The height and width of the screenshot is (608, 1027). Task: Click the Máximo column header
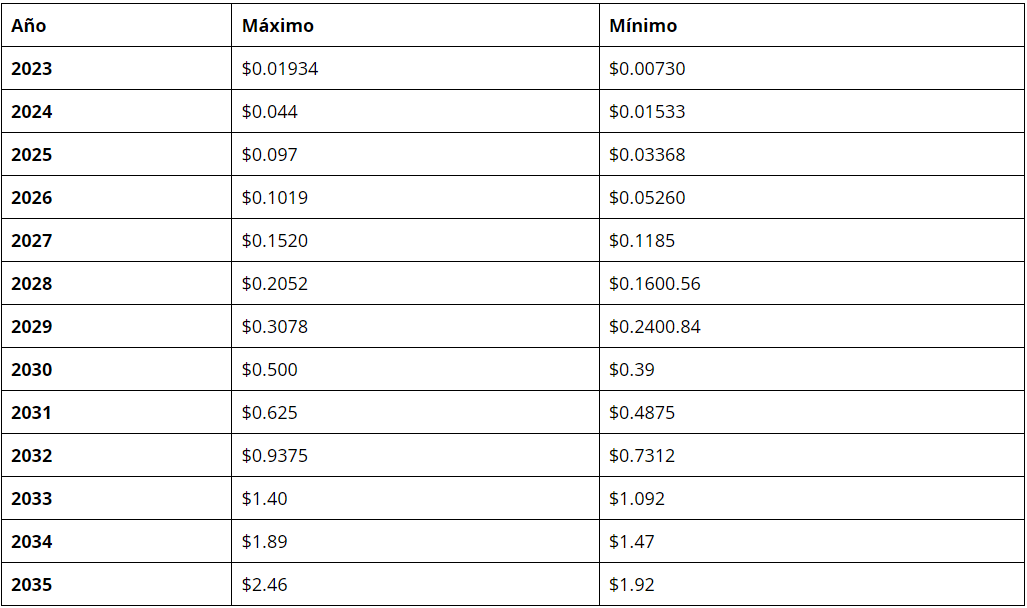coord(278,26)
